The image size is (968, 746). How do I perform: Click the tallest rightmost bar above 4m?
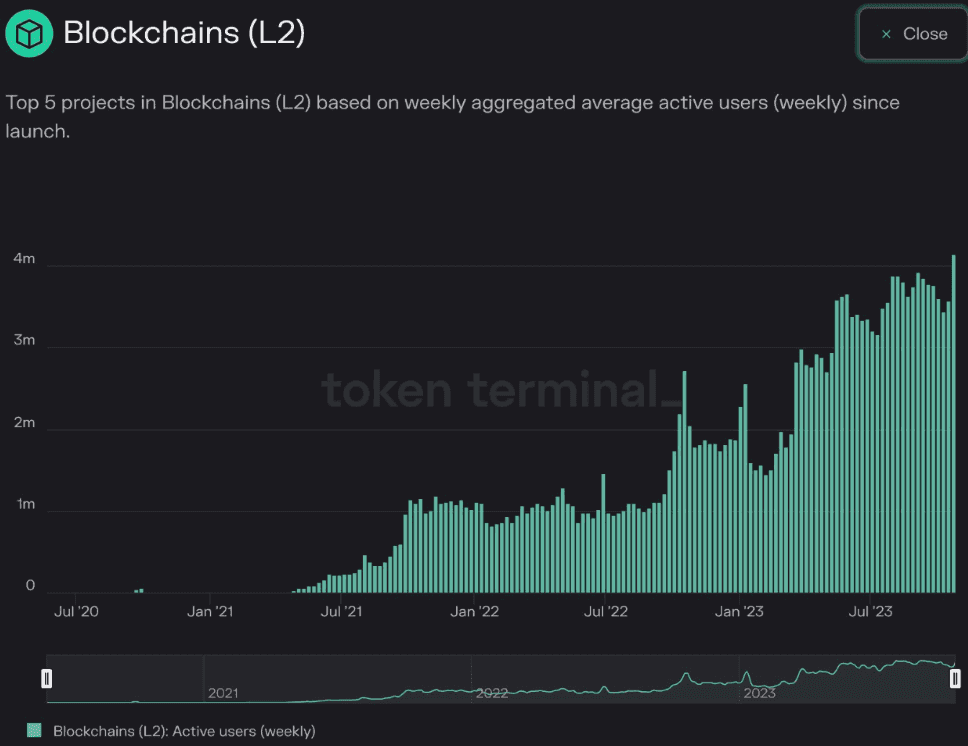click(x=954, y=420)
